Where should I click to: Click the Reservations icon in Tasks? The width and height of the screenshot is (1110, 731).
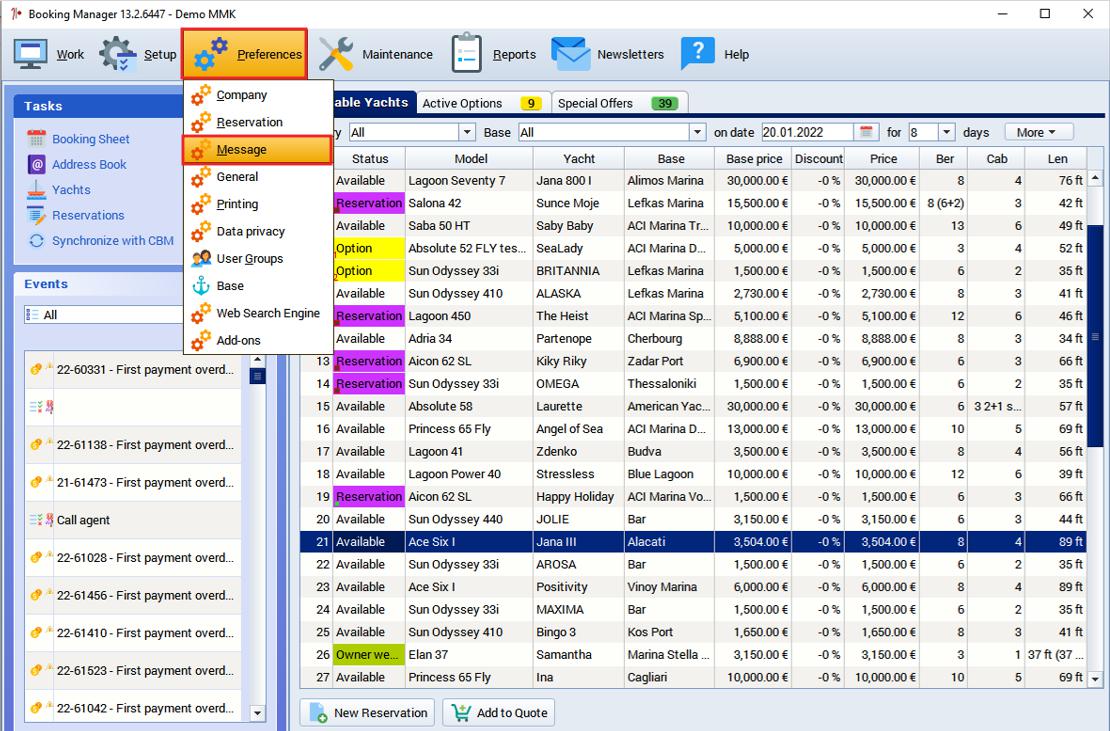coord(36,215)
